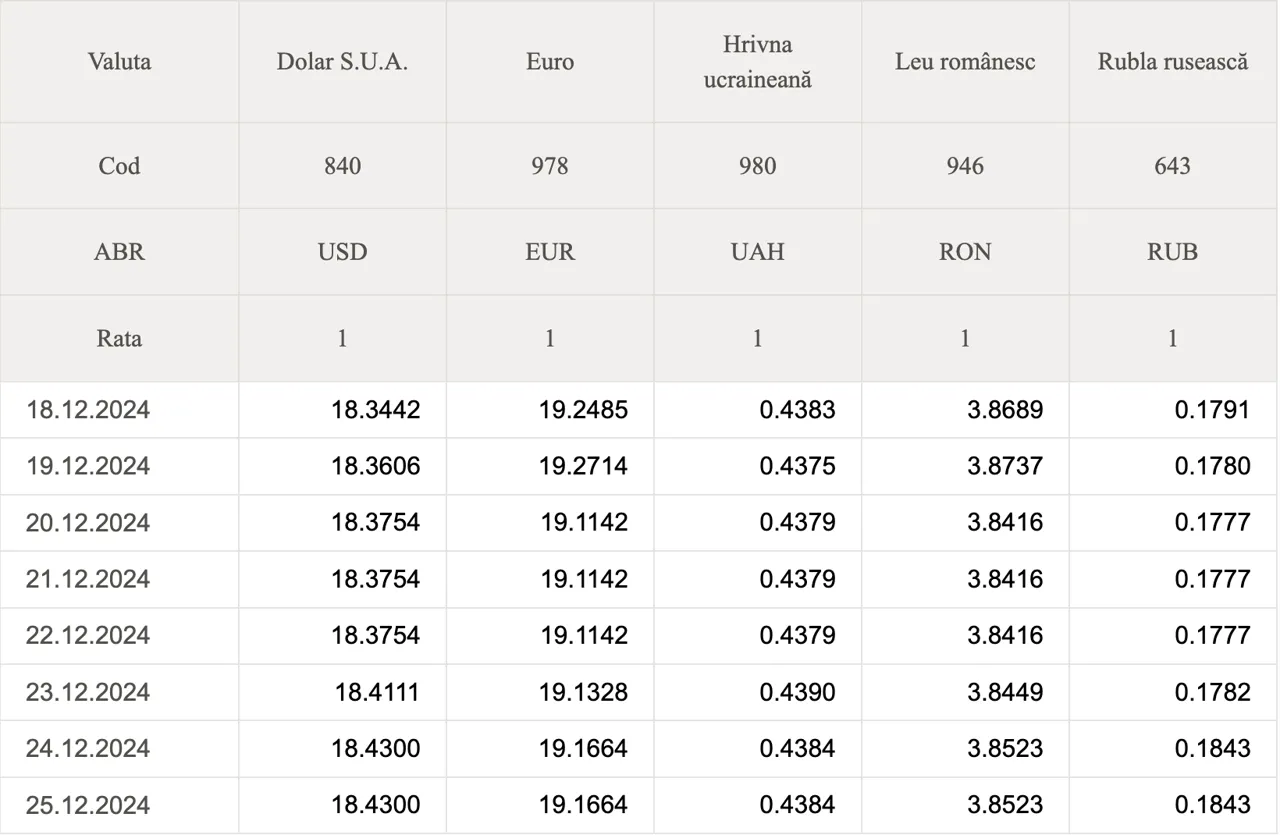Select the 23.12.2024 date cell
The width and height of the screenshot is (1280, 835).
point(119,692)
